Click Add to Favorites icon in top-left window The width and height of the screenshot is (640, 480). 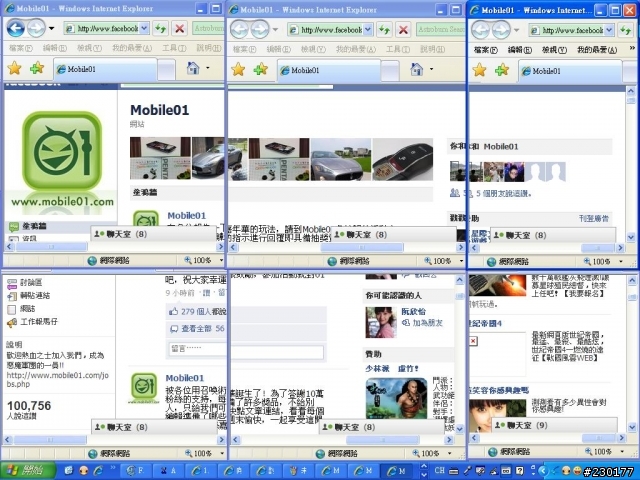pyautogui.click(x=37, y=68)
